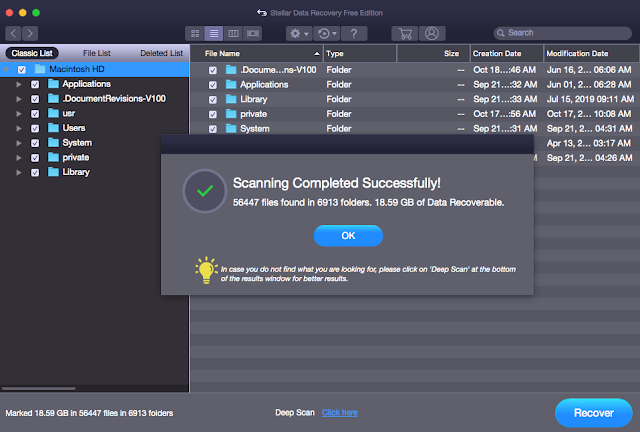Open the user account icon
The image size is (640, 432).
tap(432, 33)
